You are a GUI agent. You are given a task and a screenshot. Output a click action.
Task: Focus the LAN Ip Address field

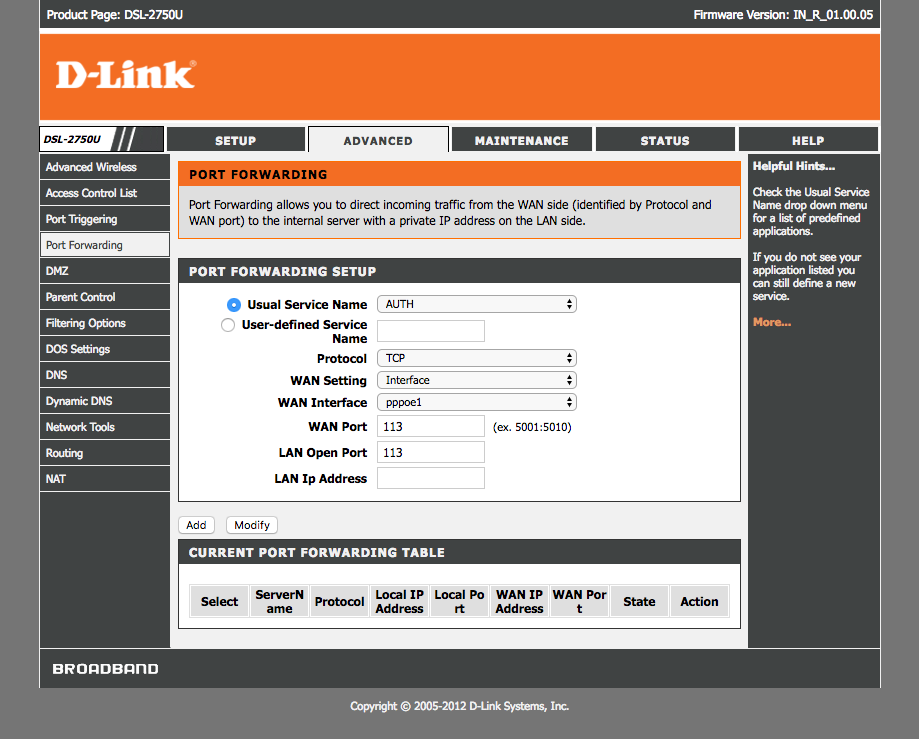coord(431,478)
